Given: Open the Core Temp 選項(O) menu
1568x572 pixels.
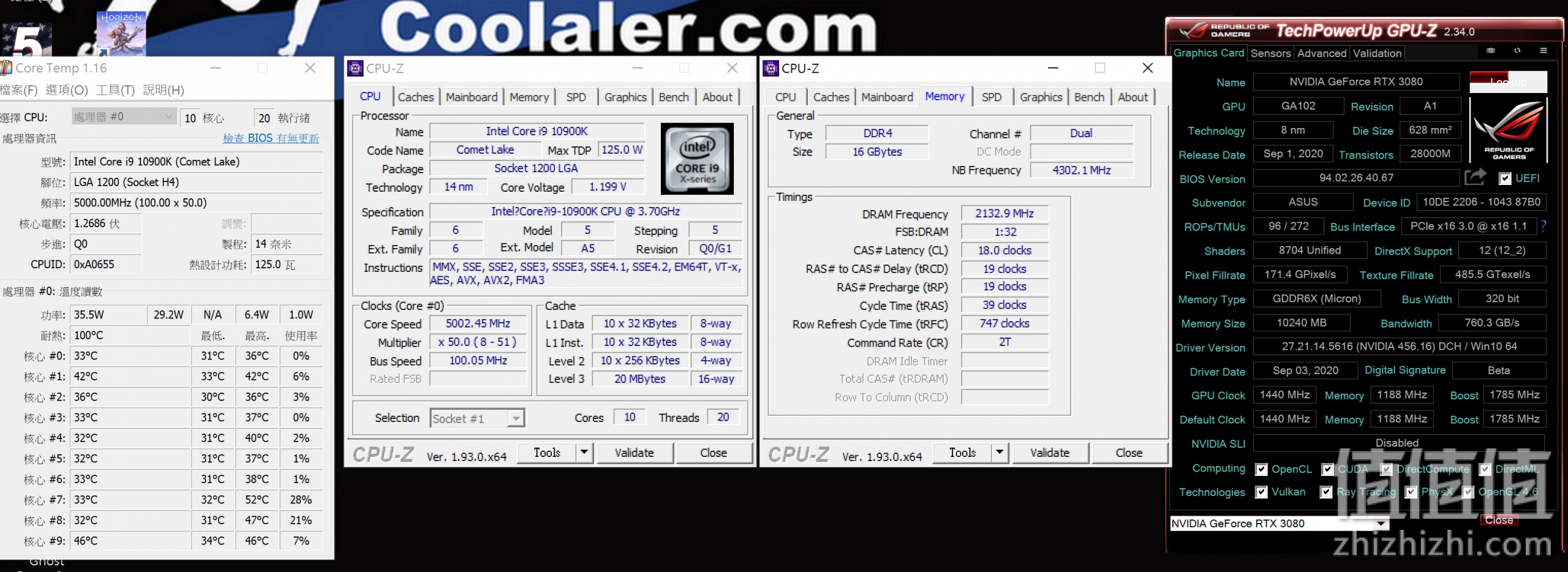Looking at the screenshot, I should [67, 90].
